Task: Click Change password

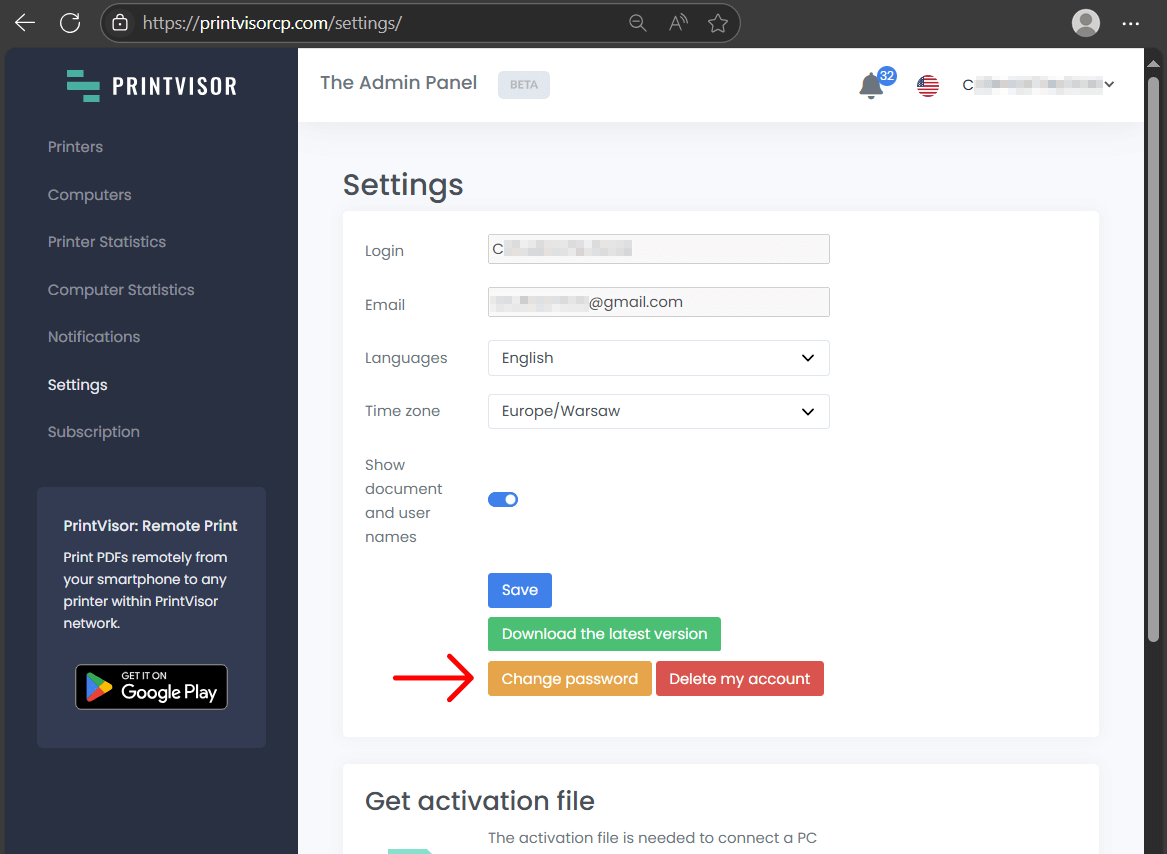Action: (569, 678)
